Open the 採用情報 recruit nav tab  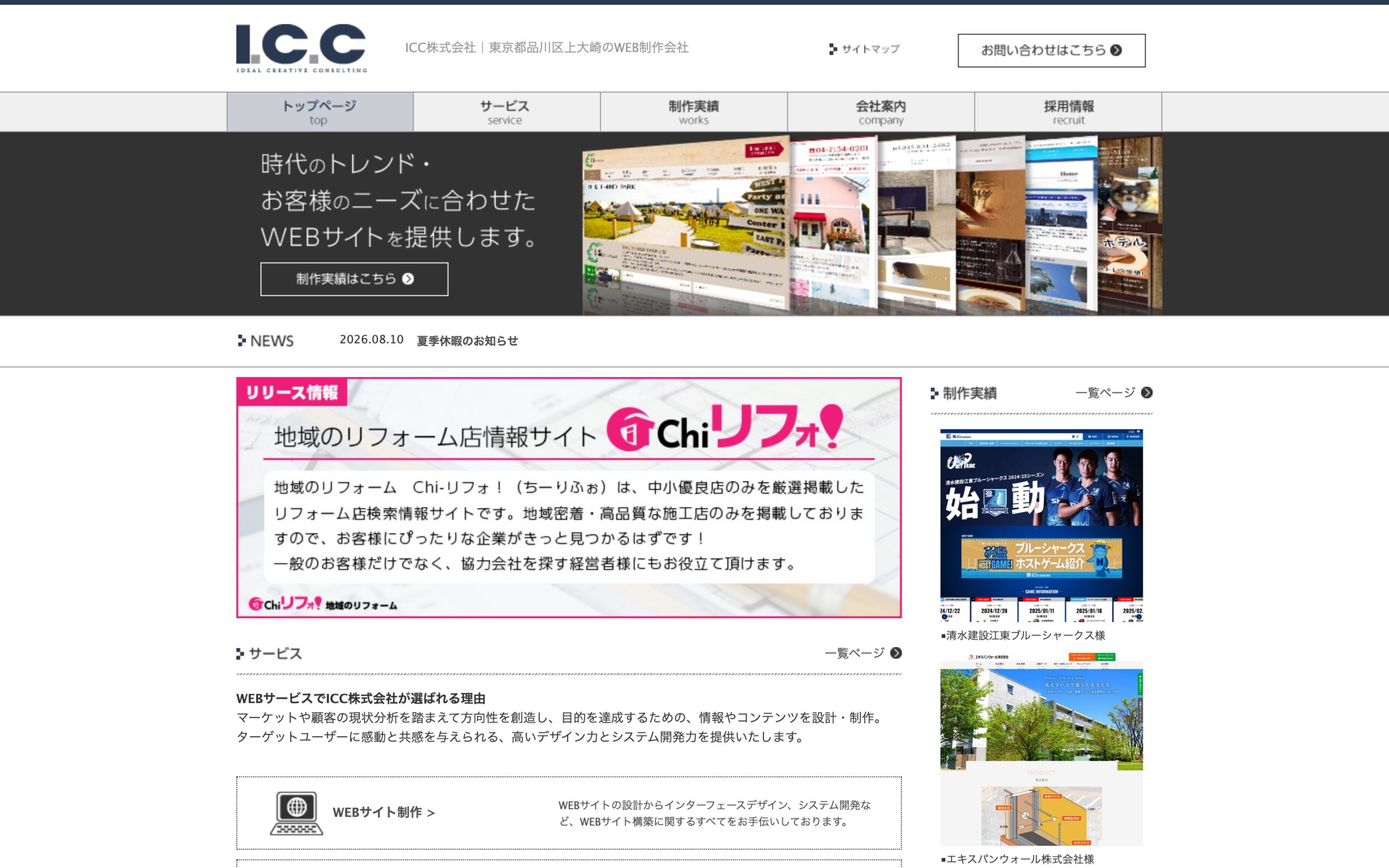(1068, 112)
